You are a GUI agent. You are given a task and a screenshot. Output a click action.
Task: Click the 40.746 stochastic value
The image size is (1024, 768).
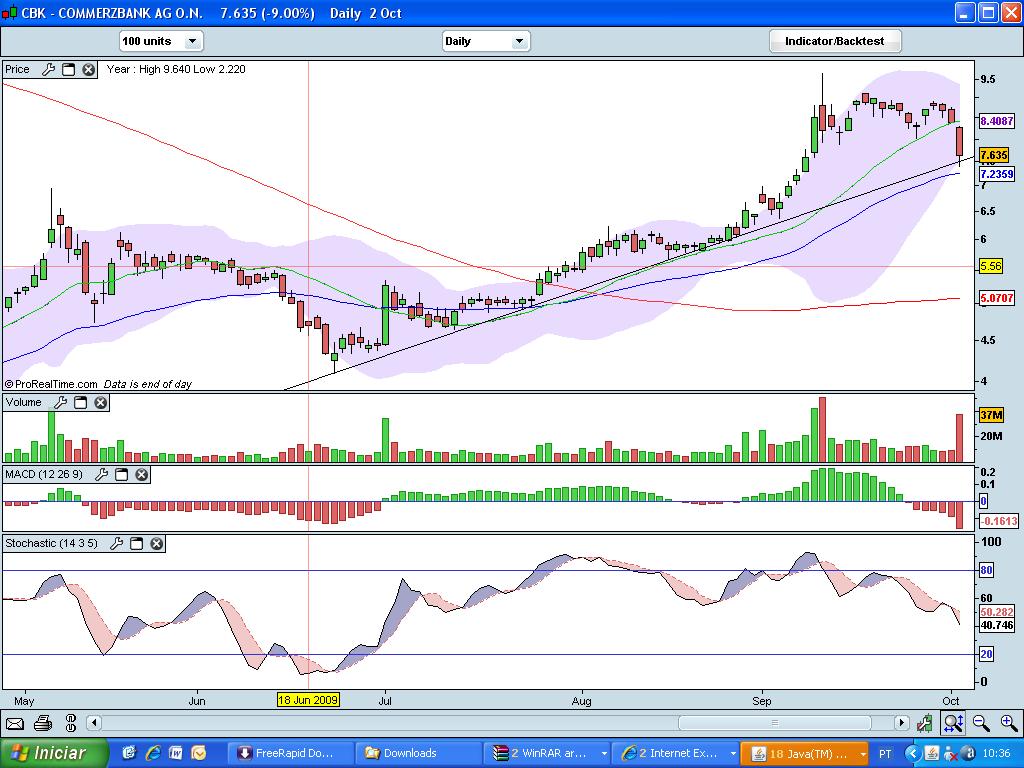click(997, 625)
